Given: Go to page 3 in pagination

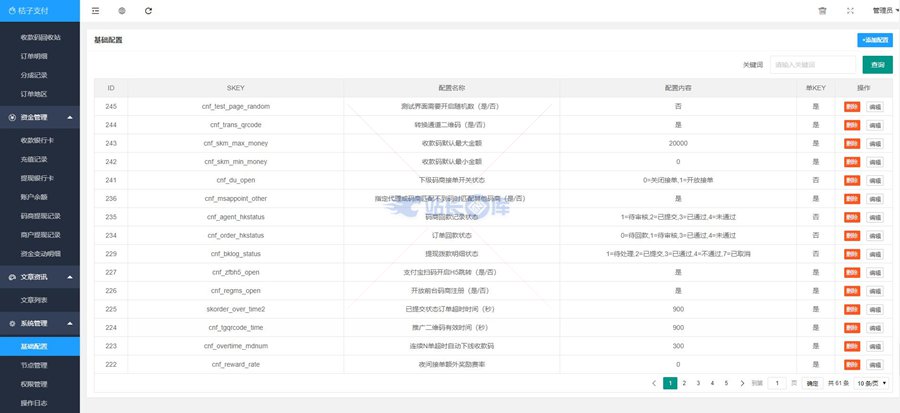Looking at the screenshot, I should click(698, 383).
